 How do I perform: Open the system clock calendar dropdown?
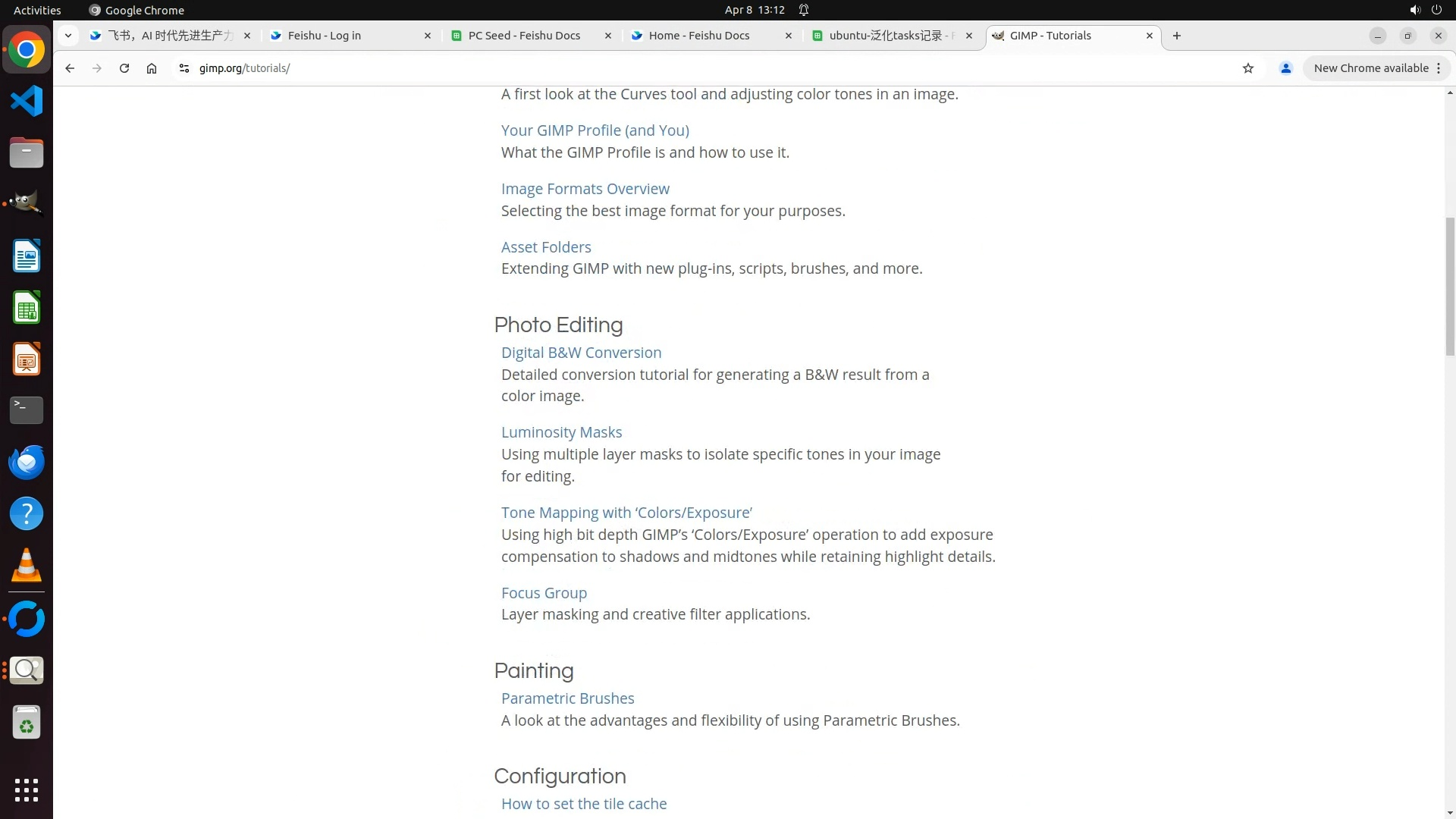(755, 10)
